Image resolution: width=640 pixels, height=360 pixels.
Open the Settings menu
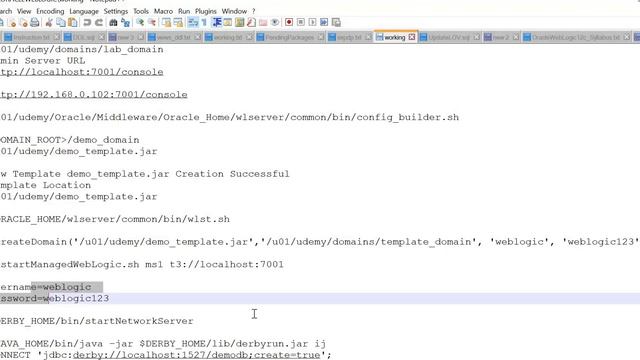[x=116, y=11]
